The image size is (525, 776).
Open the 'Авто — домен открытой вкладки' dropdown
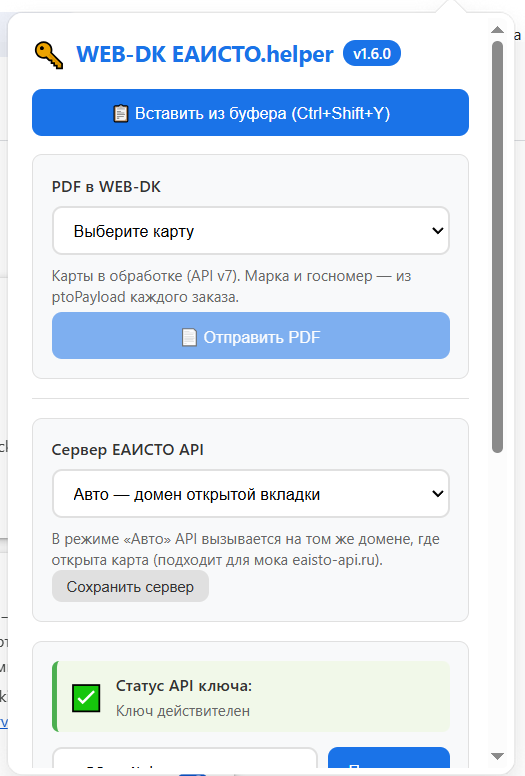pos(251,493)
